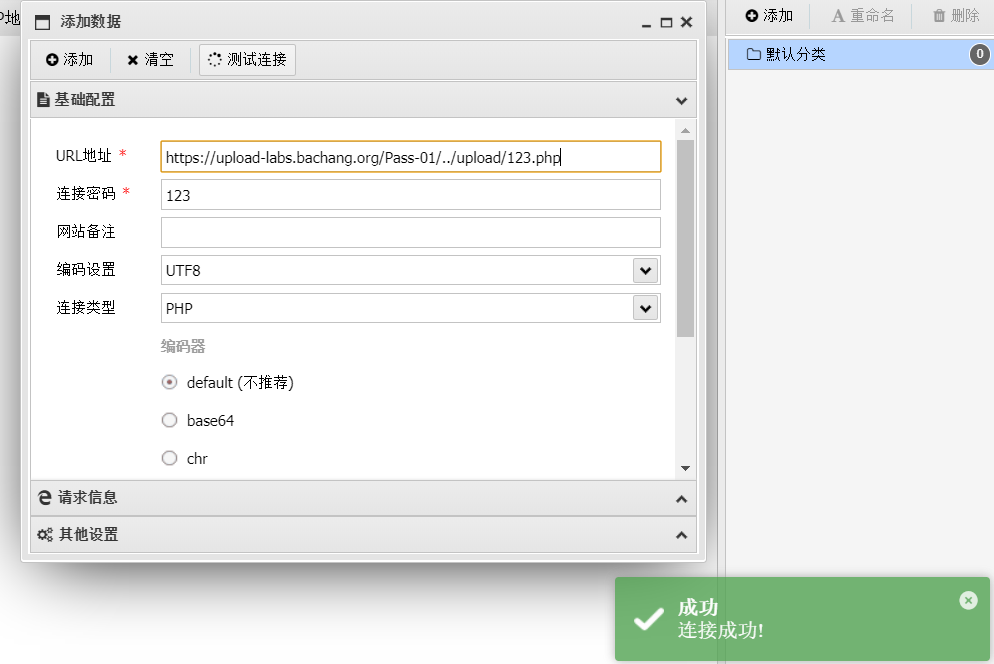The image size is (994, 664).
Task: Select the 默认分类 category row
Action: coord(861,55)
